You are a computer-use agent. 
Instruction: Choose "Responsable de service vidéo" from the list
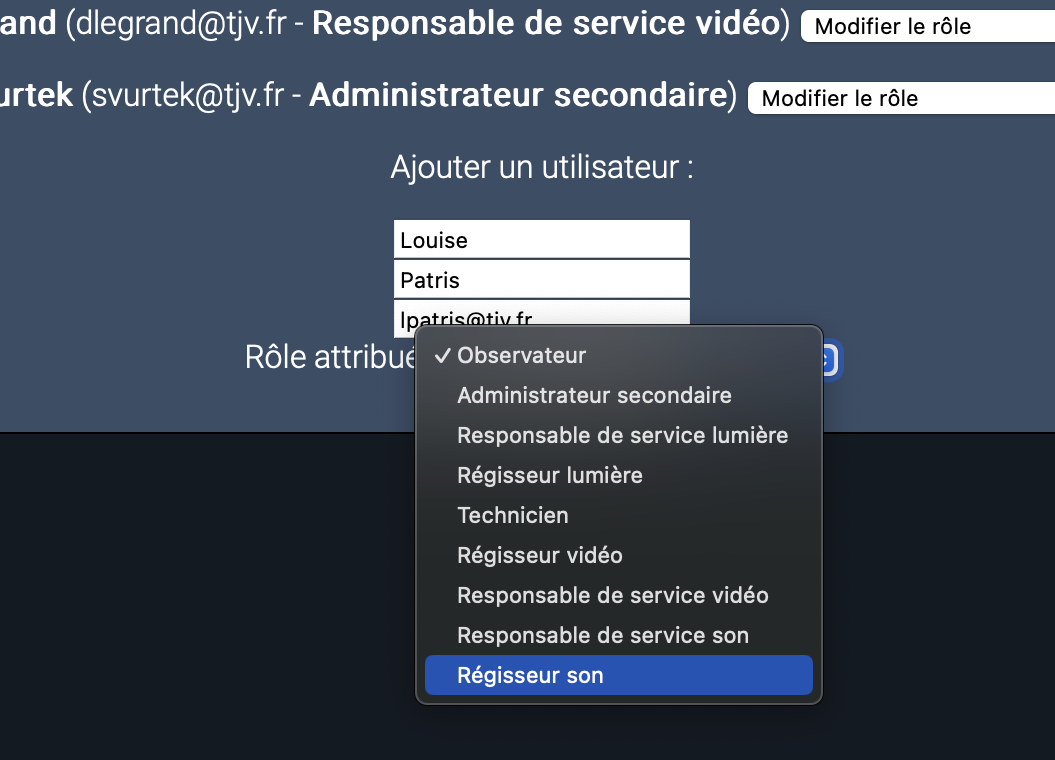click(612, 595)
